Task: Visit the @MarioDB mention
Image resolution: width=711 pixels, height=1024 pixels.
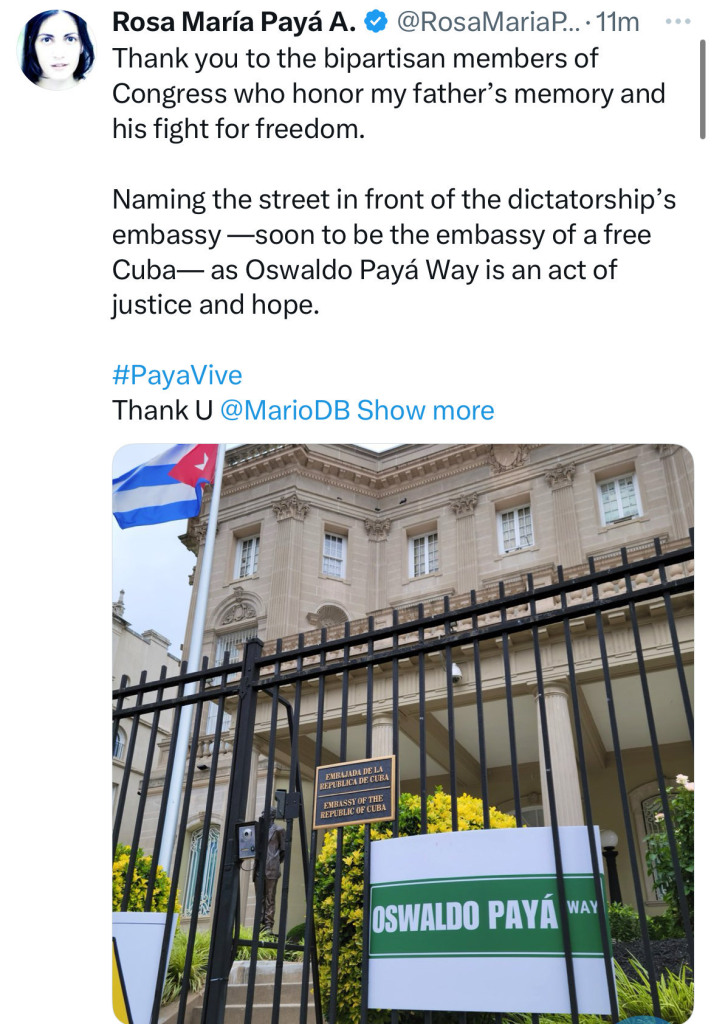Action: [285, 410]
